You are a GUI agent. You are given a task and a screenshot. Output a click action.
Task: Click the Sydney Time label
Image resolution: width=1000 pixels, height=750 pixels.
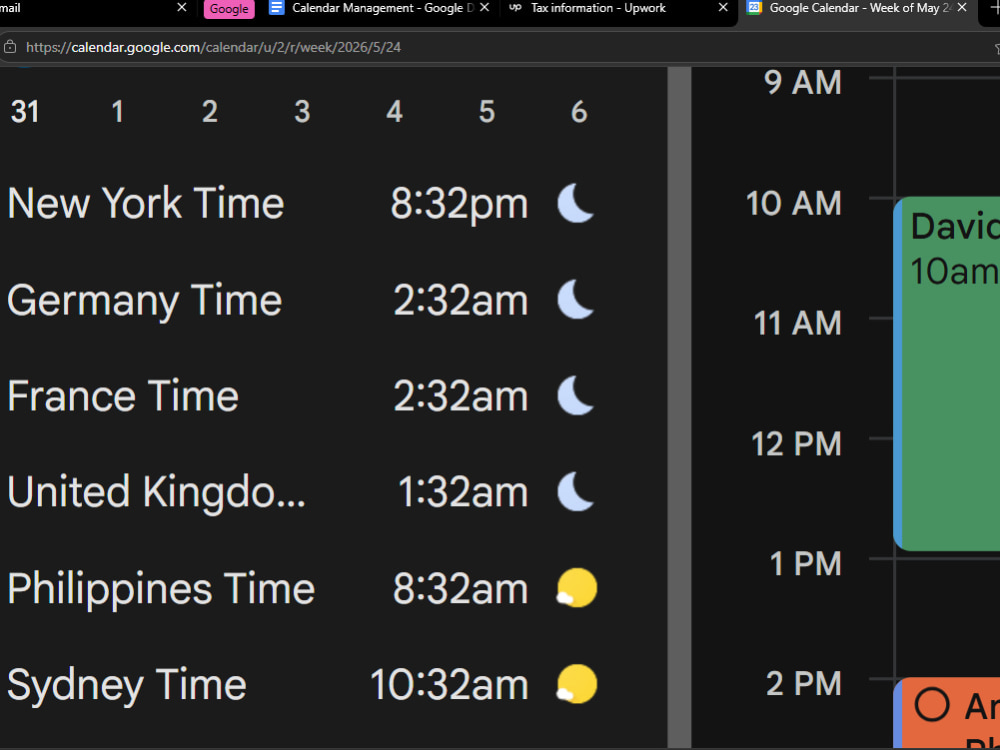point(126,686)
